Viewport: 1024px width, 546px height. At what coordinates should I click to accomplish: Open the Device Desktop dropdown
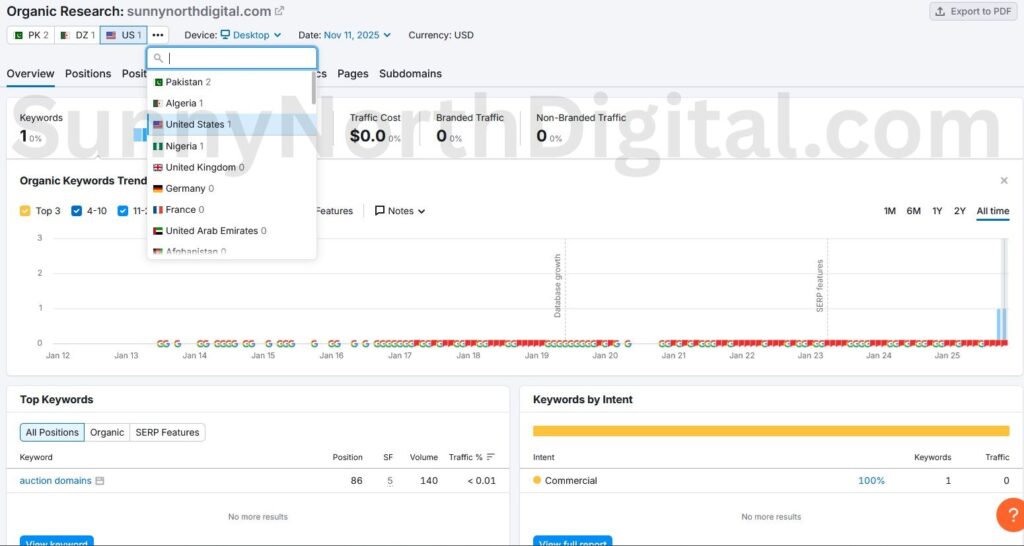[251, 35]
